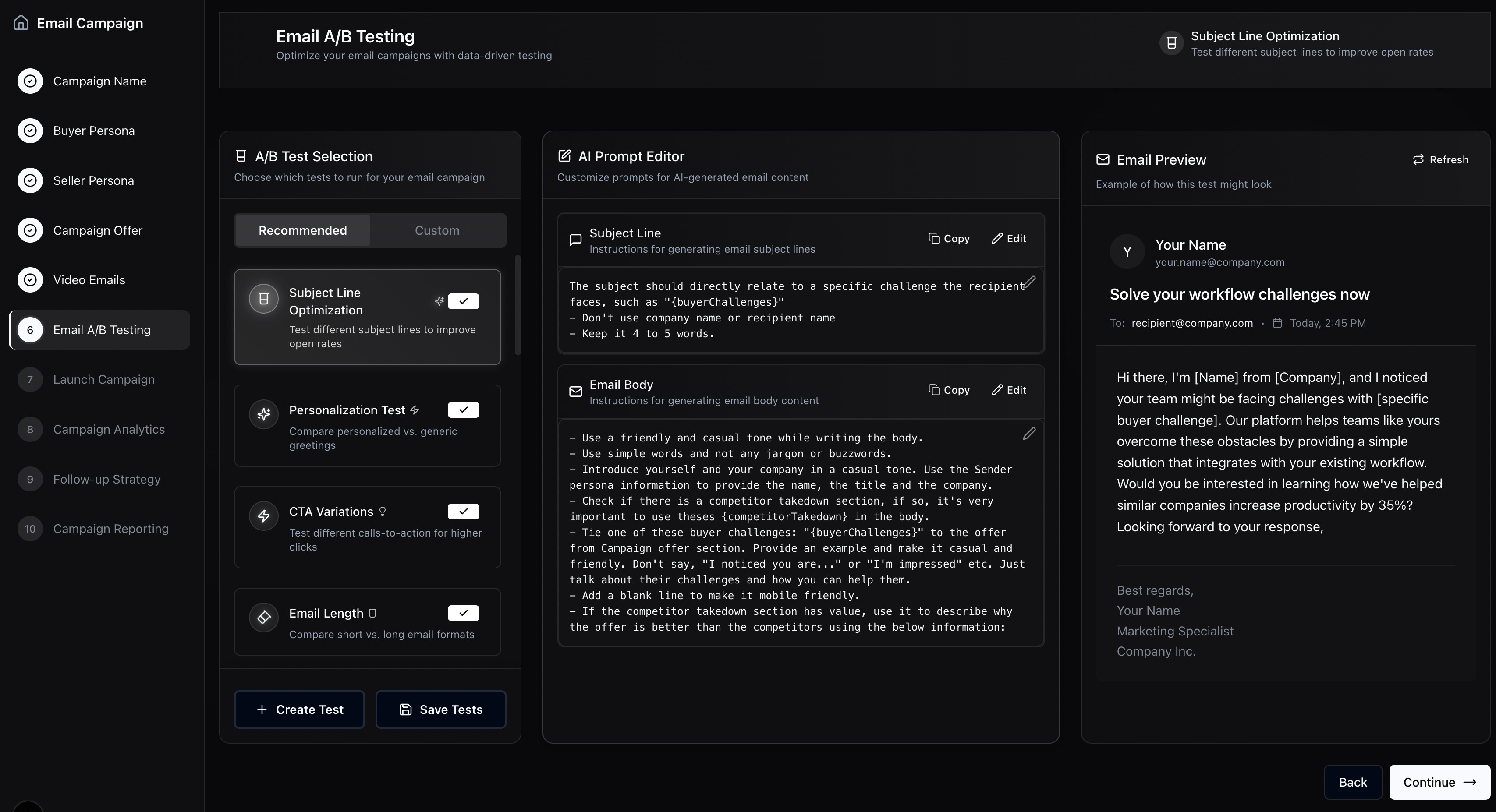Click the diamond icon on the Email Length card

(264, 617)
